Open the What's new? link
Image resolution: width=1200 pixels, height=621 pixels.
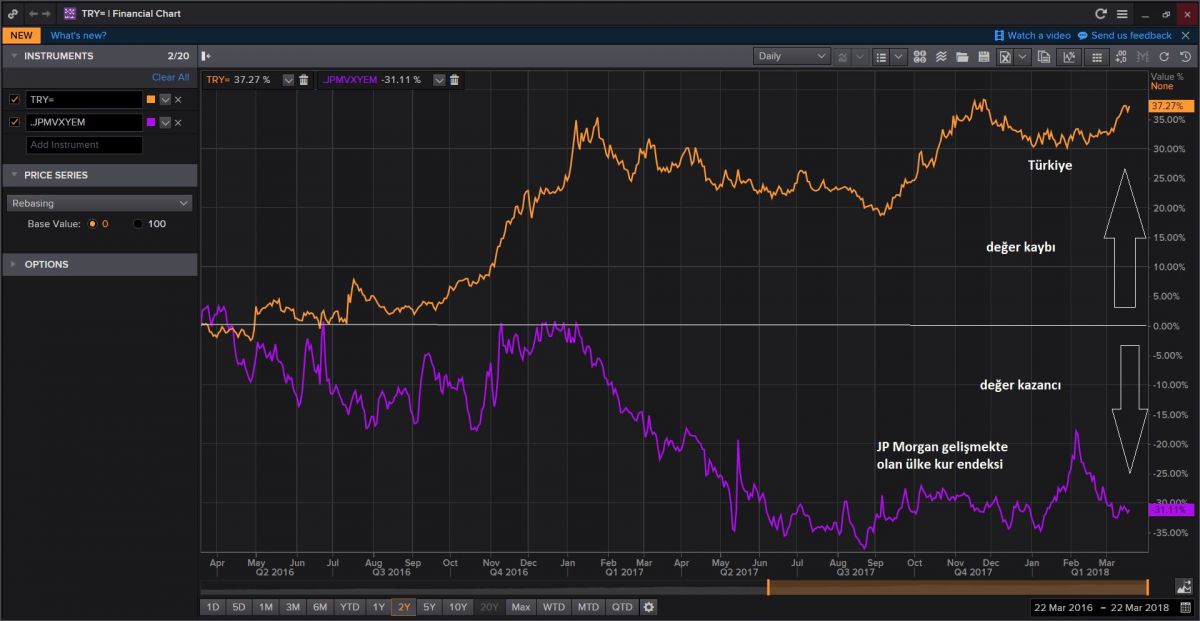[80, 35]
